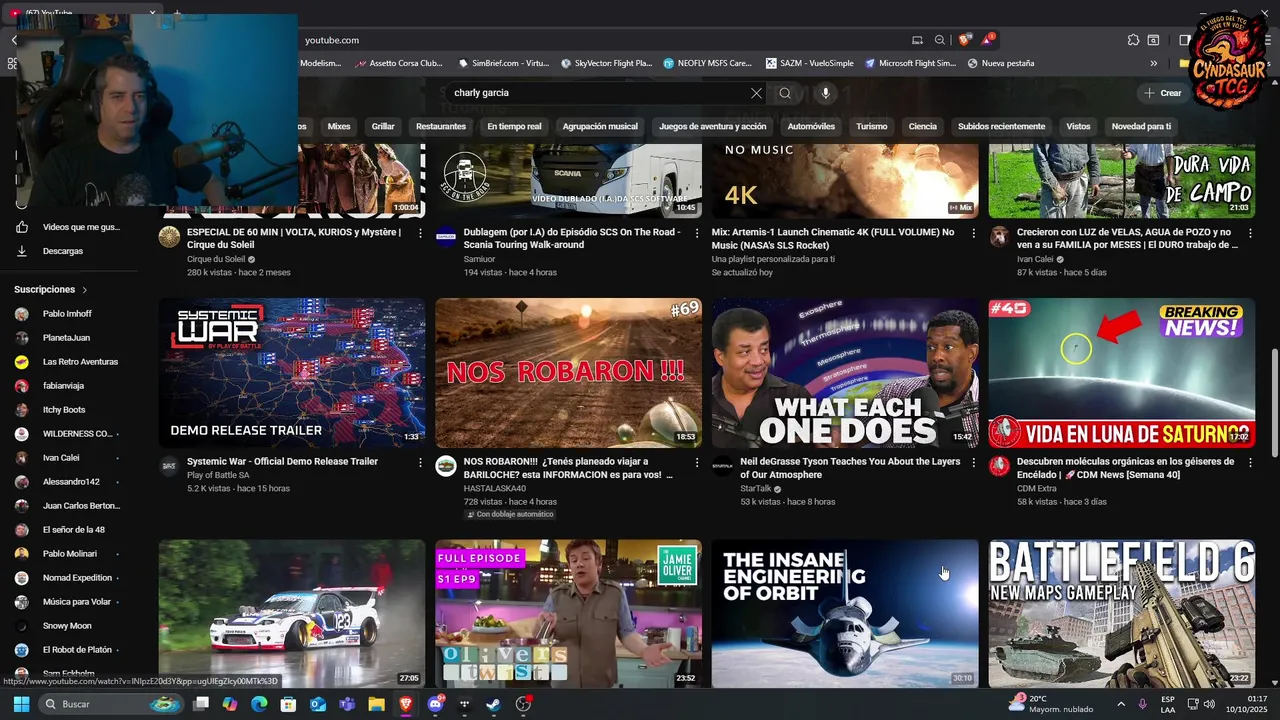Open the Jamie Oliver full episode thumbnail

(568, 613)
